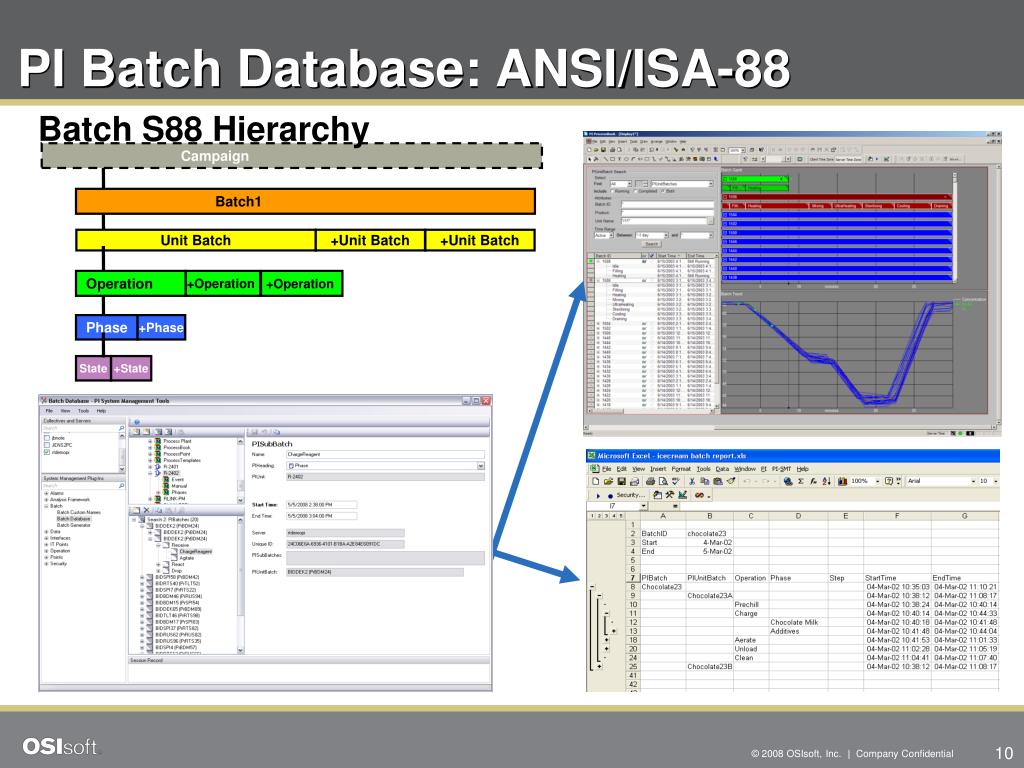Screen dimensions: 1024x768
Task: Collapse the Batch node in plug-ins tree
Action: click(46, 506)
